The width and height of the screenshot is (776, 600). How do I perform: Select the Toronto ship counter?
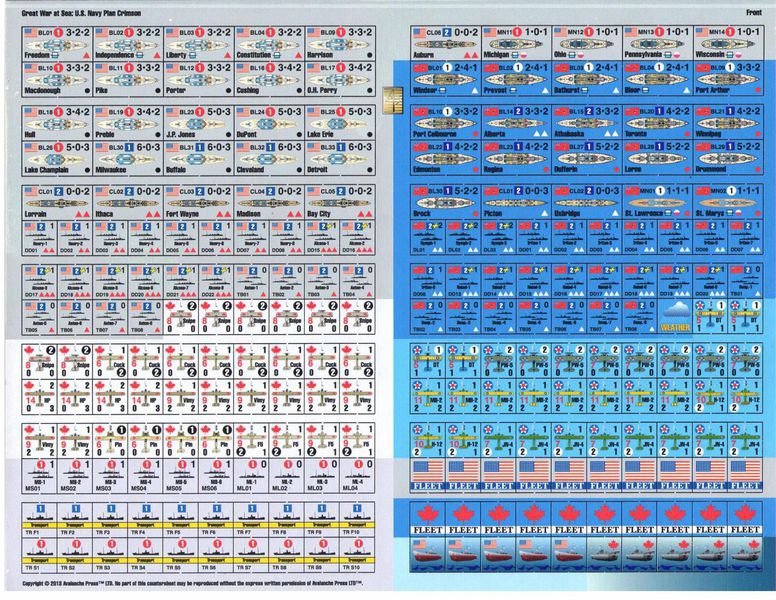(658, 123)
